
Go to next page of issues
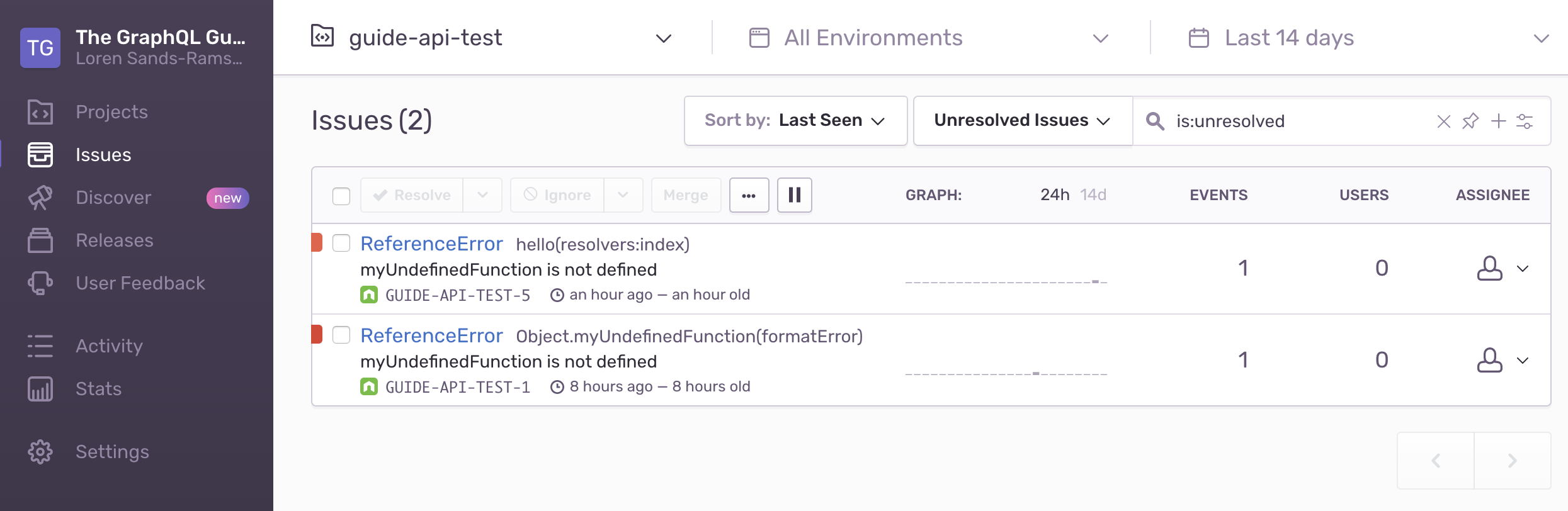pos(1513,461)
